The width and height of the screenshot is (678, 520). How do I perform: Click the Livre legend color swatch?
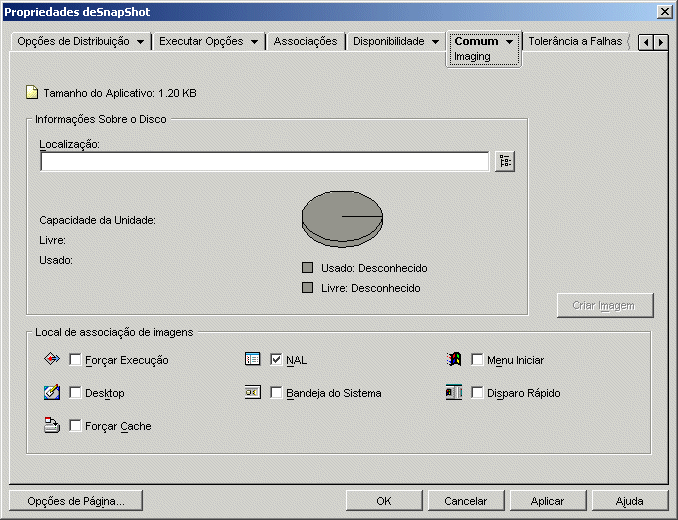point(307,287)
